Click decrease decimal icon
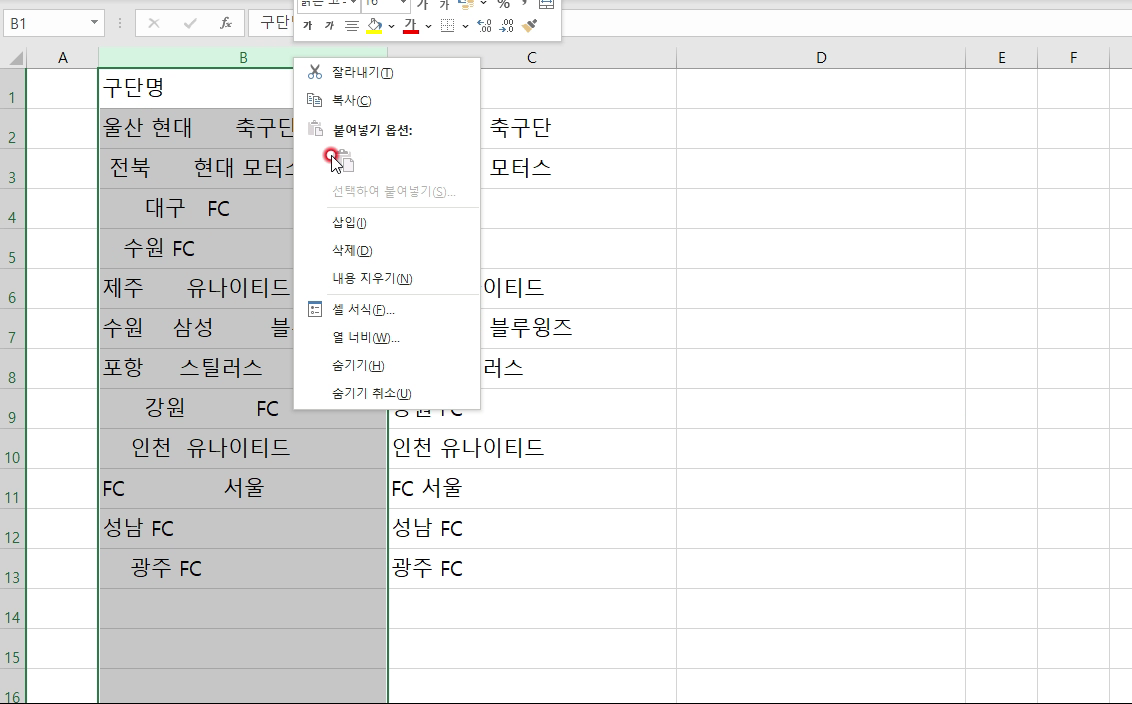 click(x=507, y=26)
